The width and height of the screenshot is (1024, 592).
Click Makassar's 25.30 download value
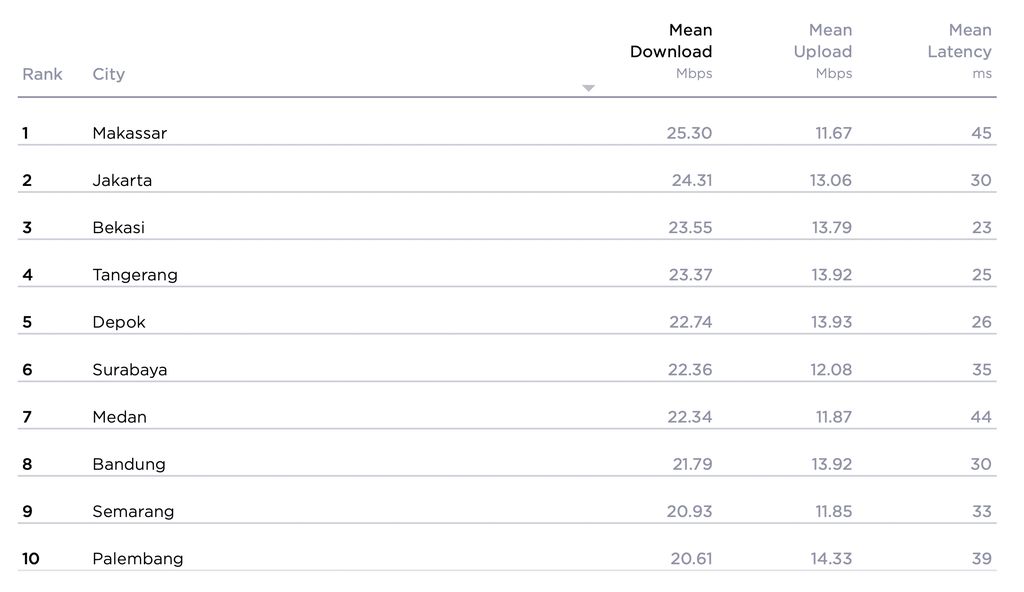(x=689, y=133)
